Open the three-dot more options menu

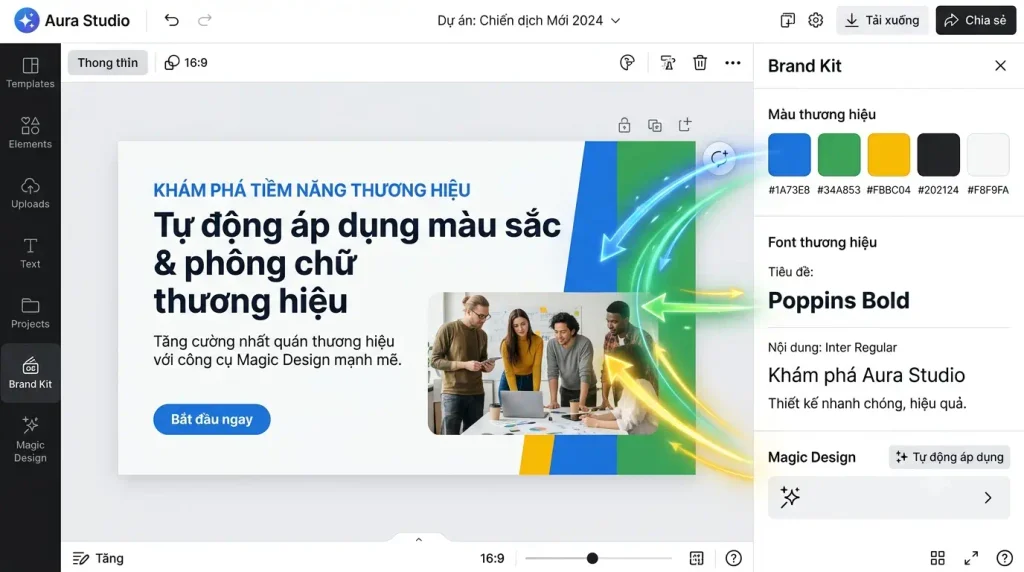733,63
